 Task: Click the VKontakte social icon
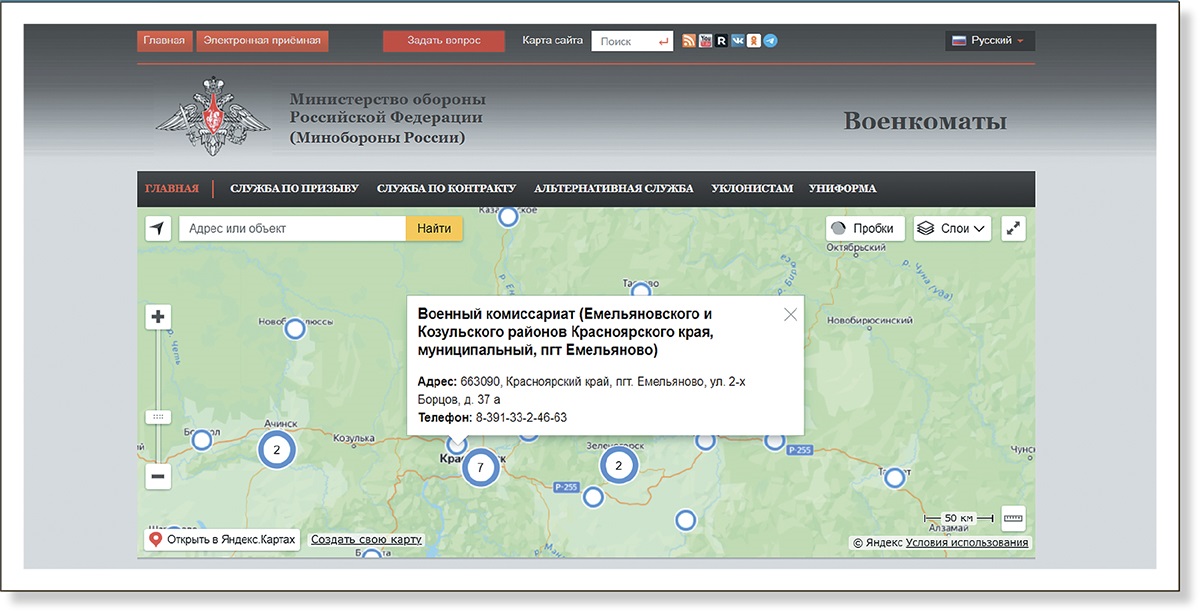point(738,40)
